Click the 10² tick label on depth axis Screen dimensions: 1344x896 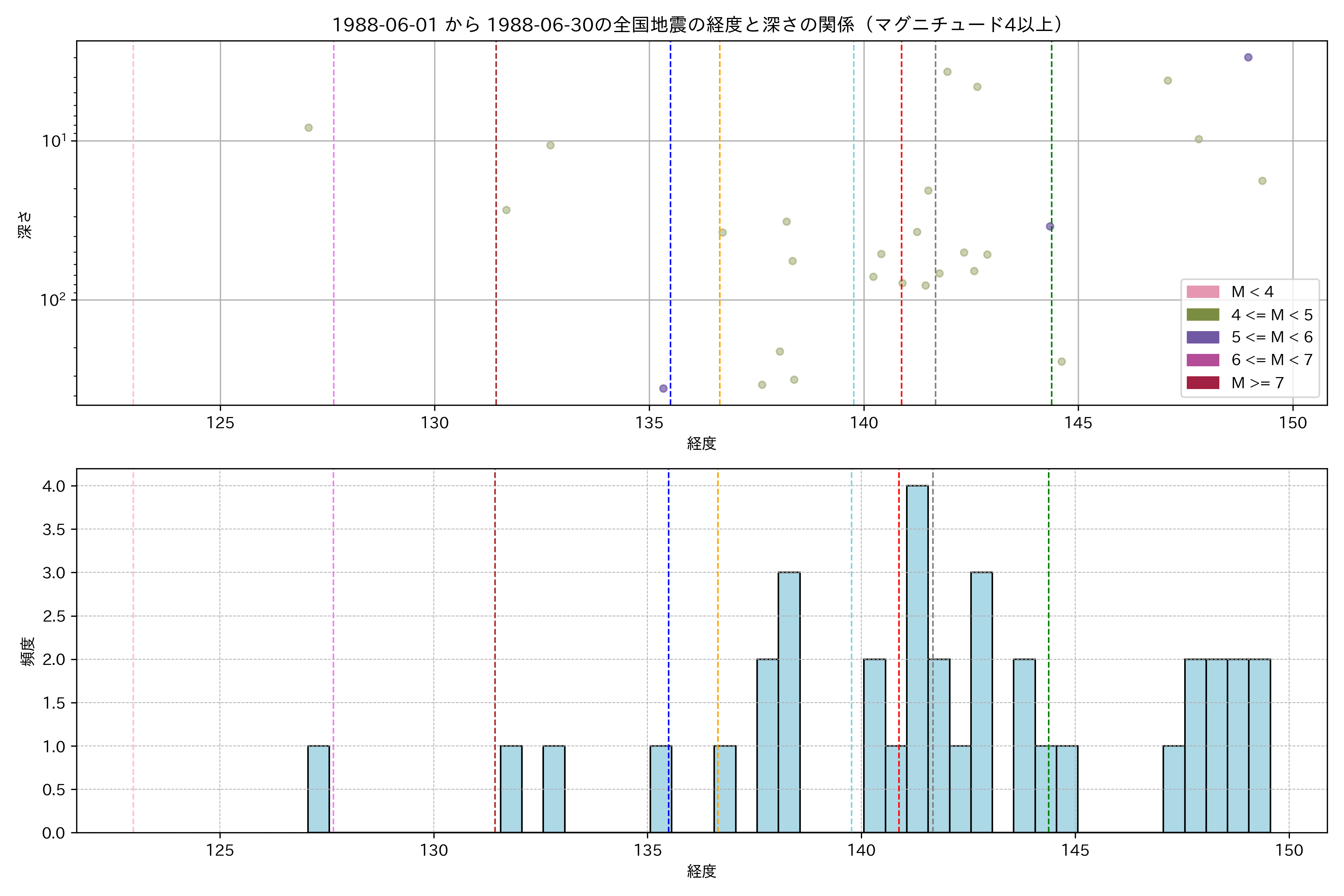(x=53, y=299)
